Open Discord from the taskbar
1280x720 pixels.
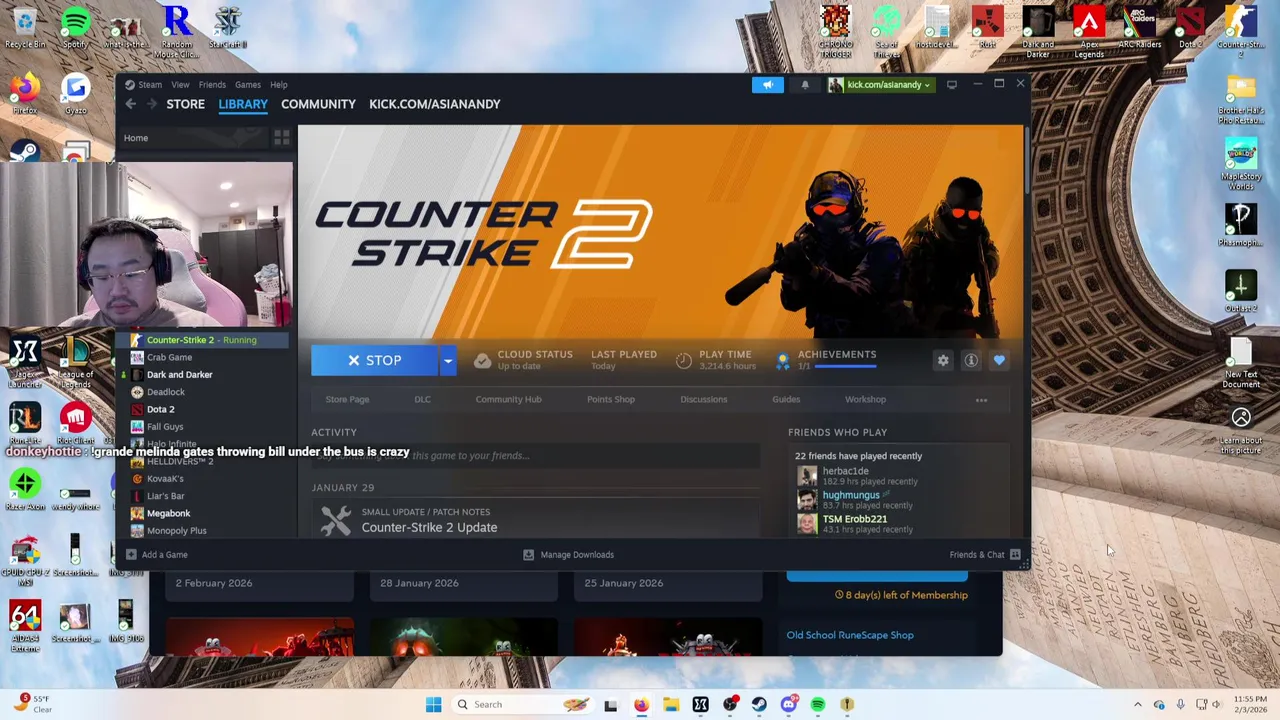click(x=788, y=704)
